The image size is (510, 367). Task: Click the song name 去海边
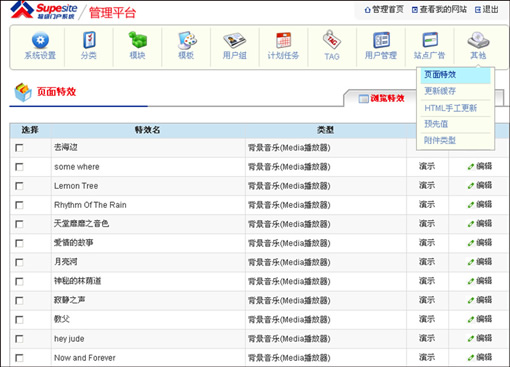click(x=66, y=147)
